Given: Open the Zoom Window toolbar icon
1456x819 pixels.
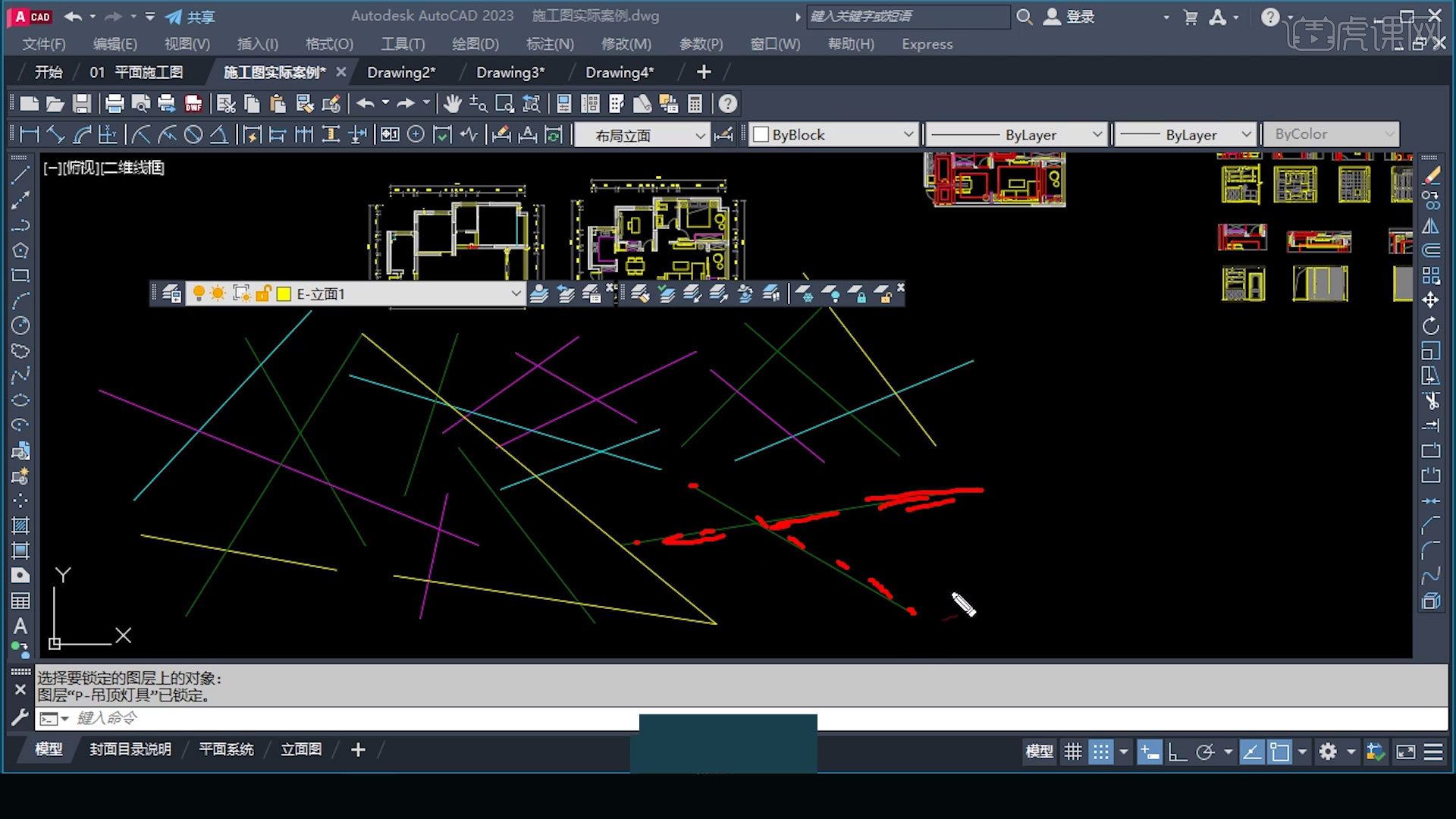Looking at the screenshot, I should [x=504, y=103].
